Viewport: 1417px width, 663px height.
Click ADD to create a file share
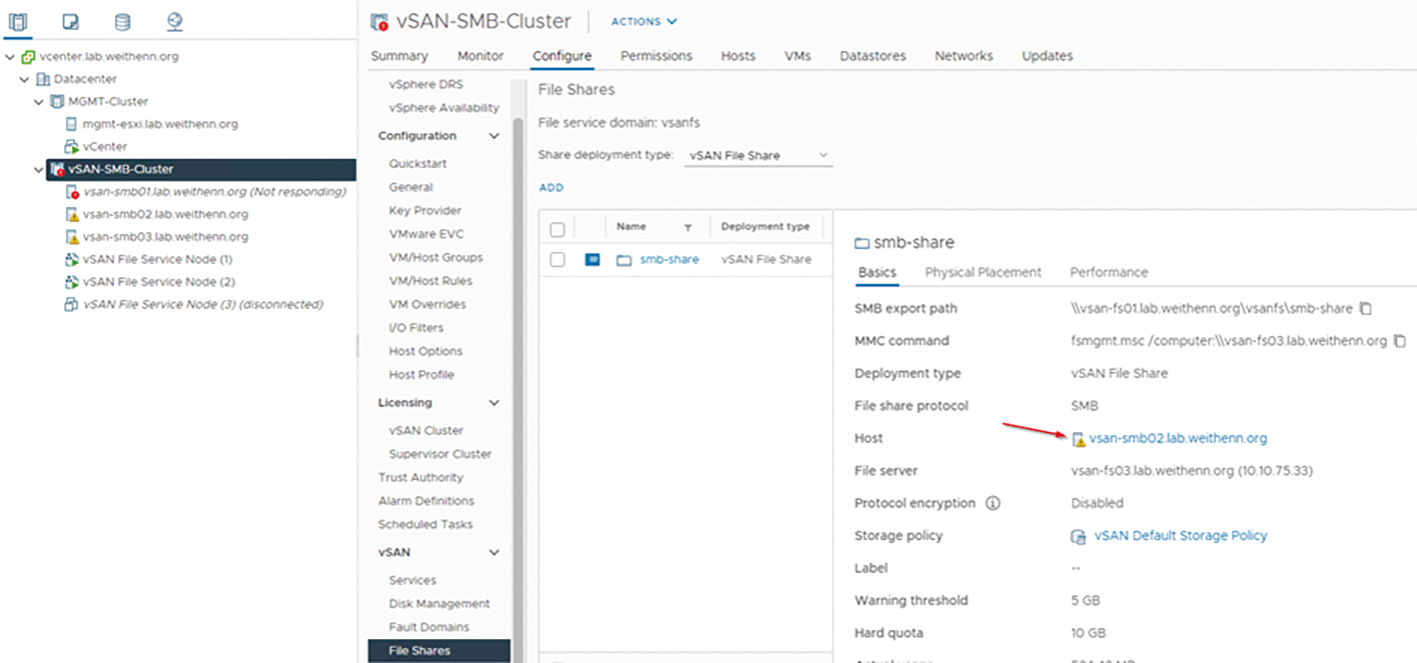coord(551,187)
